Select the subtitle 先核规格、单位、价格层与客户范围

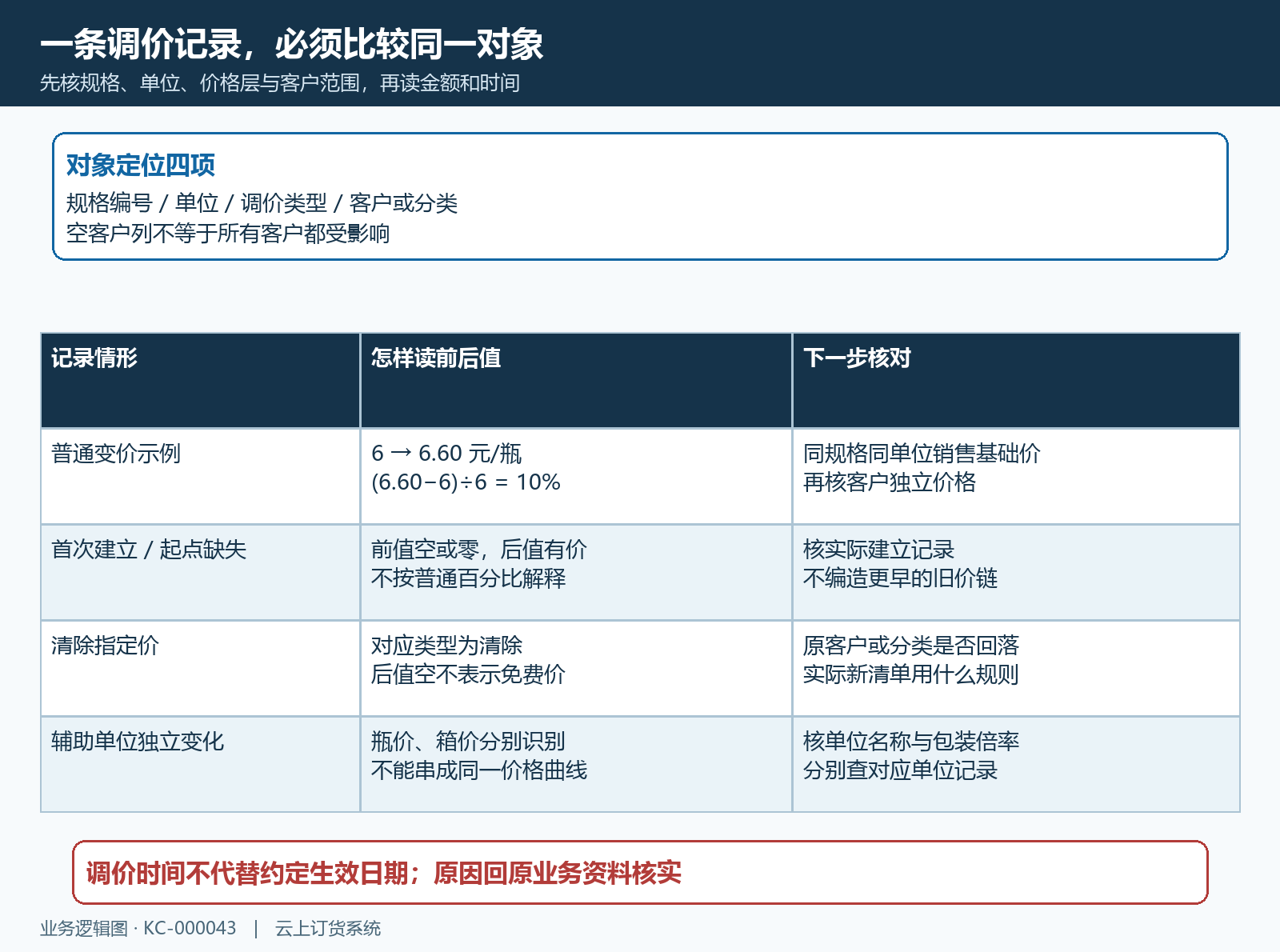(200, 83)
